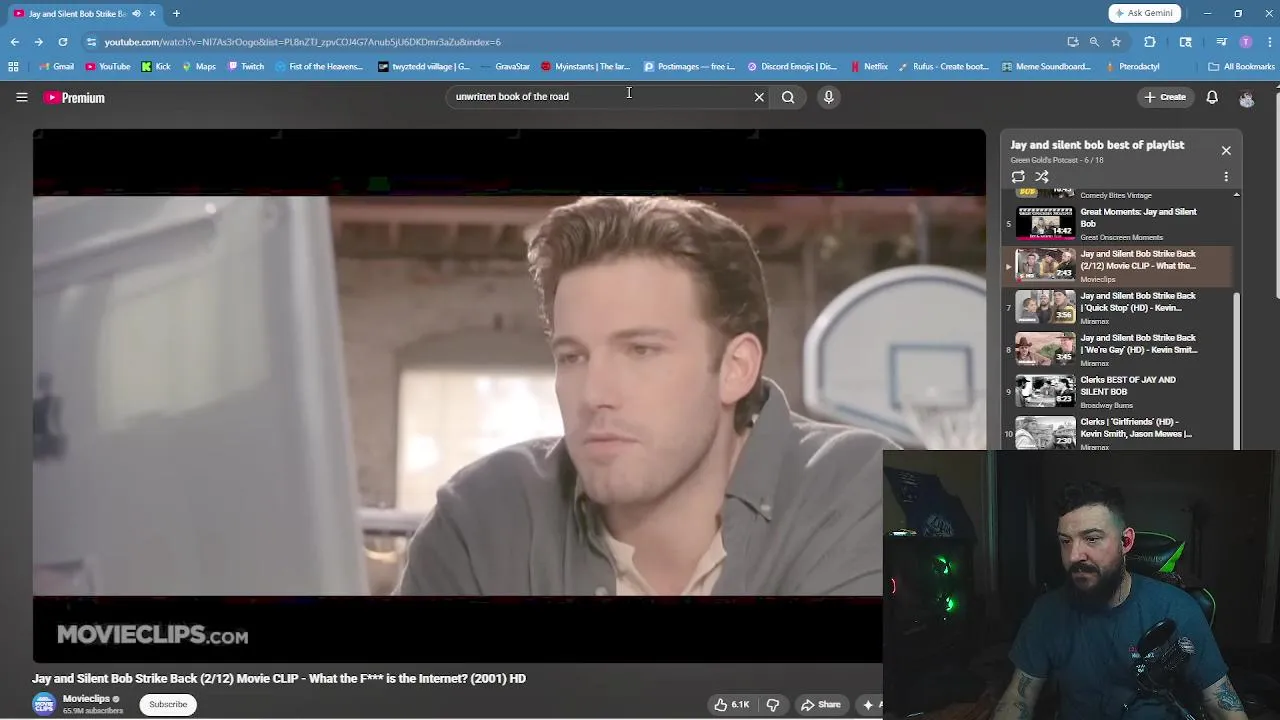Start voice search with the microphone

click(828, 97)
